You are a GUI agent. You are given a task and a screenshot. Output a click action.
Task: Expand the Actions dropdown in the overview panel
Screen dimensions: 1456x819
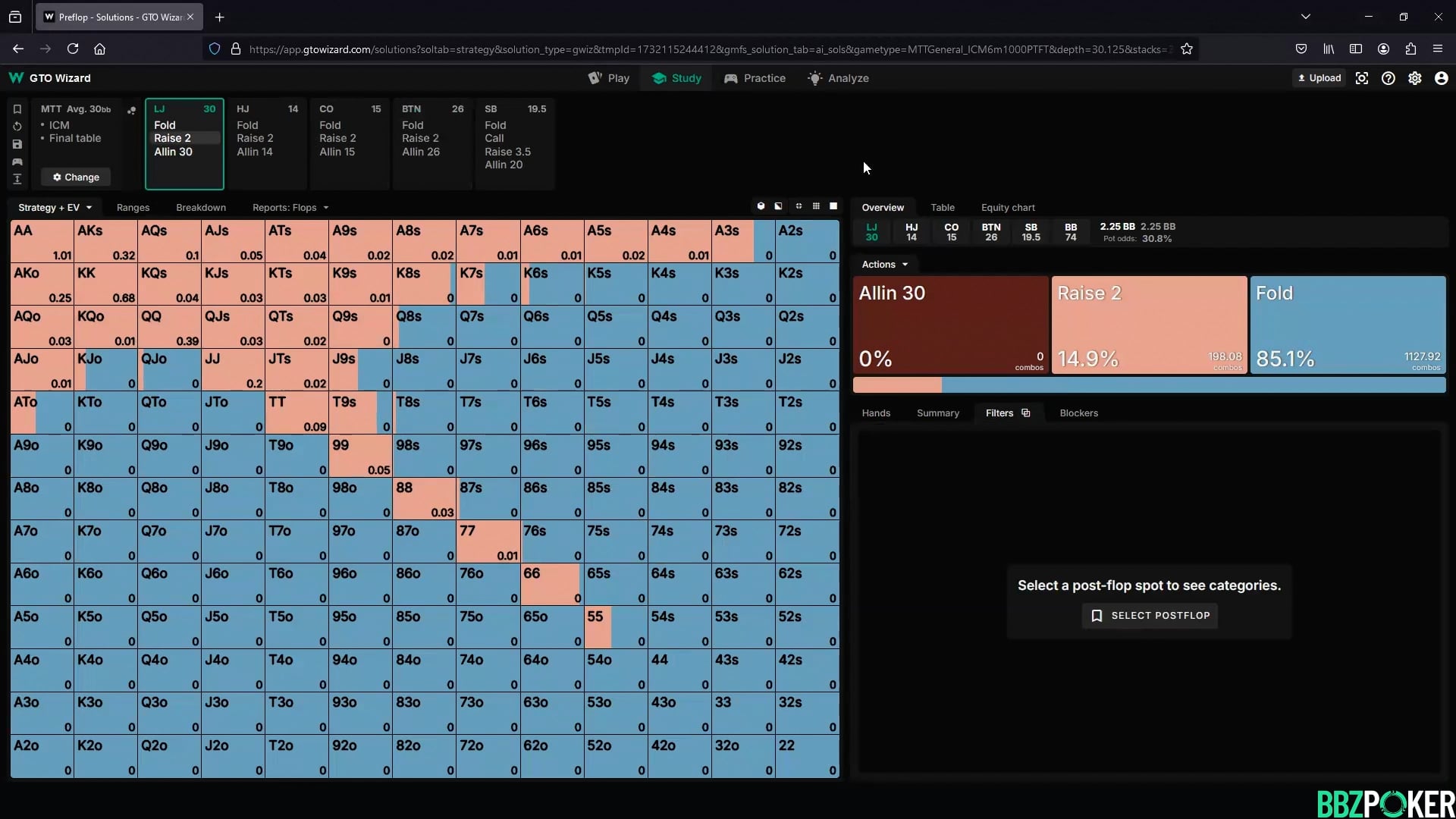click(x=884, y=264)
